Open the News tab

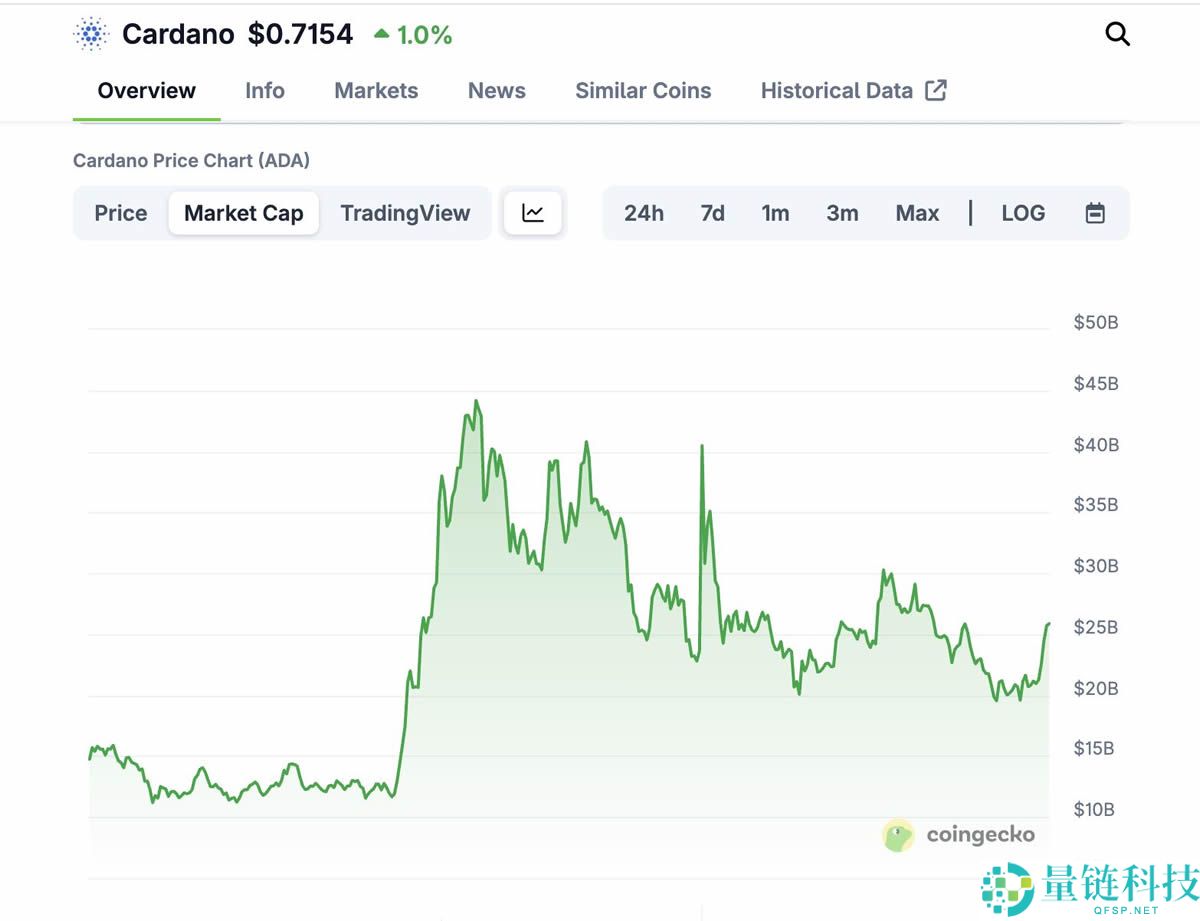(496, 90)
